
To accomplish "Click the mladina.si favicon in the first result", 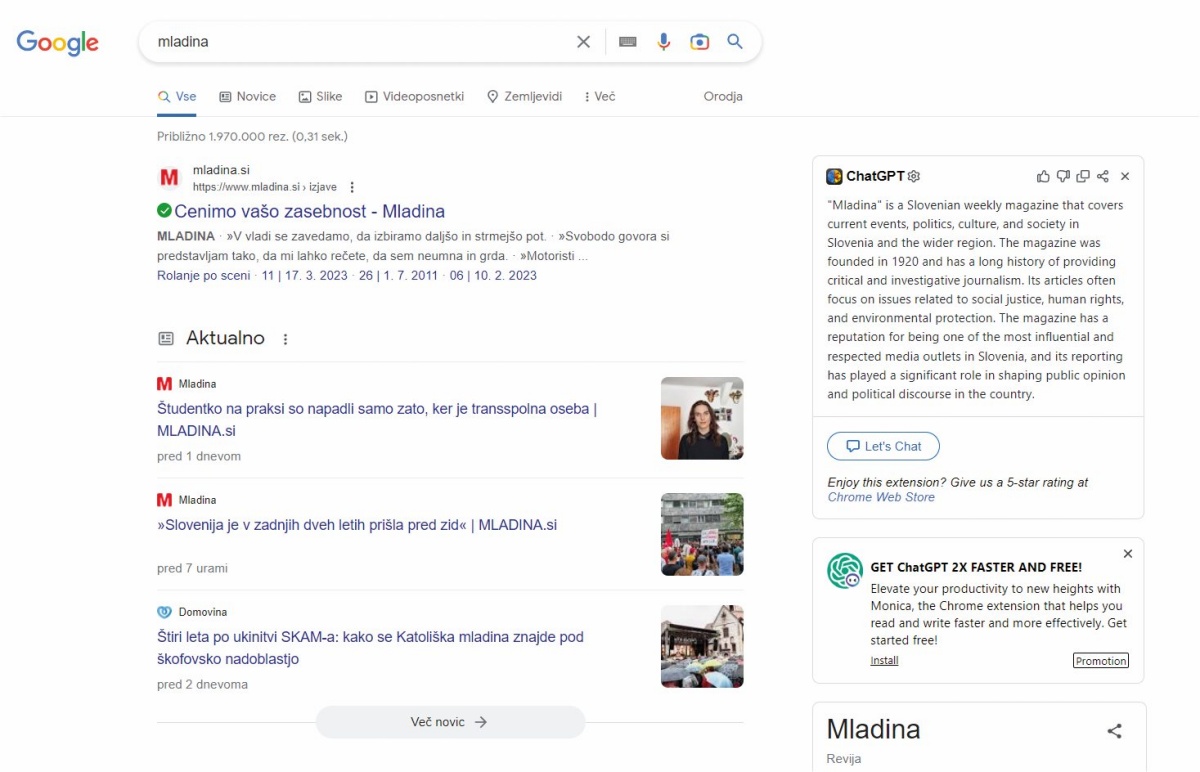I will (169, 178).
